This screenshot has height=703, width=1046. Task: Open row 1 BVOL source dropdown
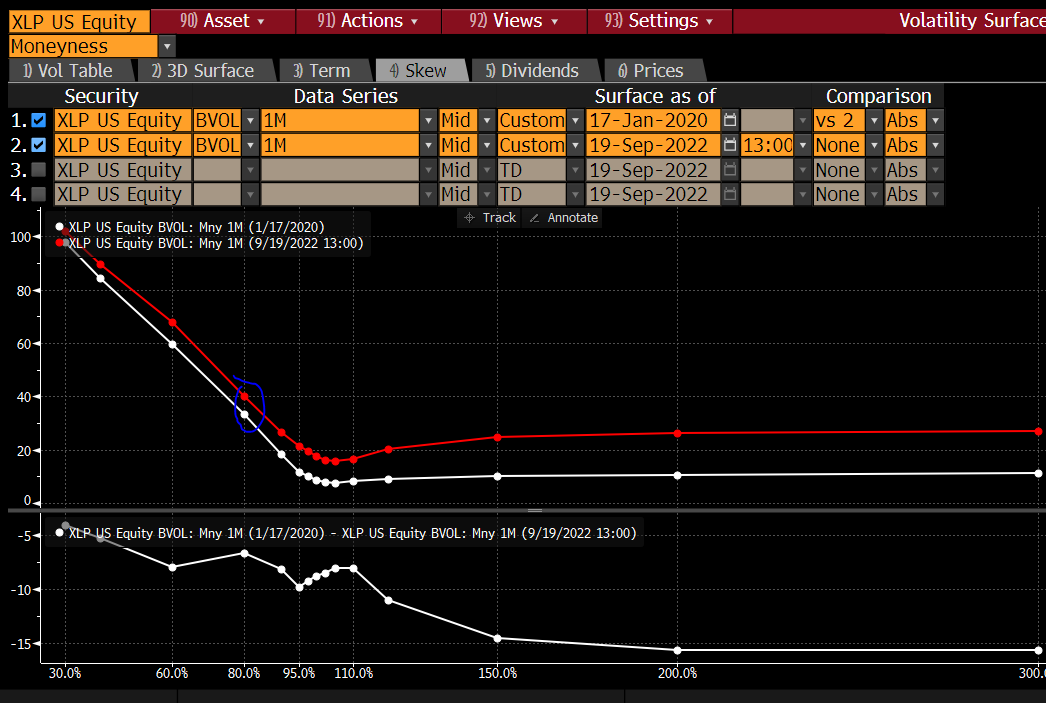tap(250, 121)
